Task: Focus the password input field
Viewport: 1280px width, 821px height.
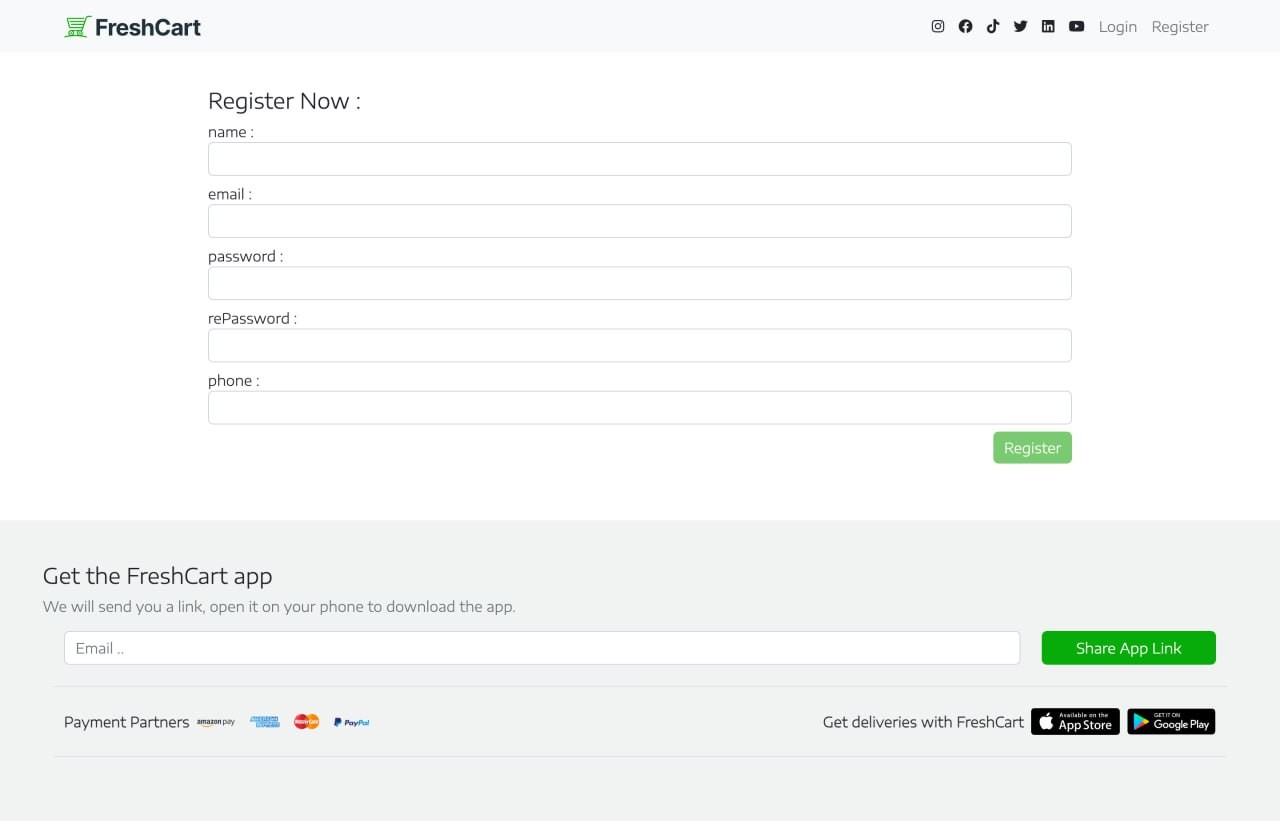Action: point(640,283)
